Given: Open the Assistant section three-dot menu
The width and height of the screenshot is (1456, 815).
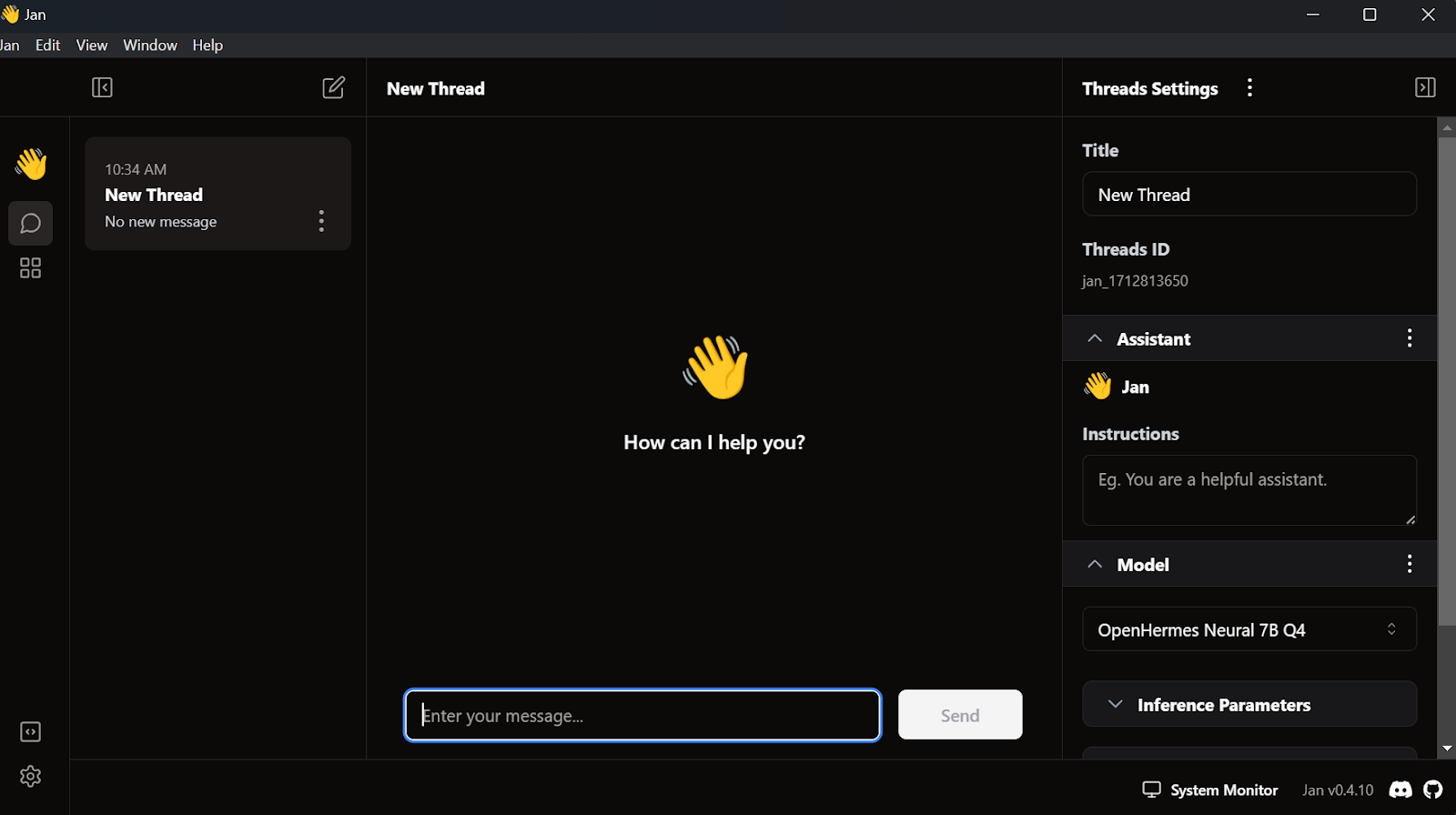Looking at the screenshot, I should point(1410,338).
